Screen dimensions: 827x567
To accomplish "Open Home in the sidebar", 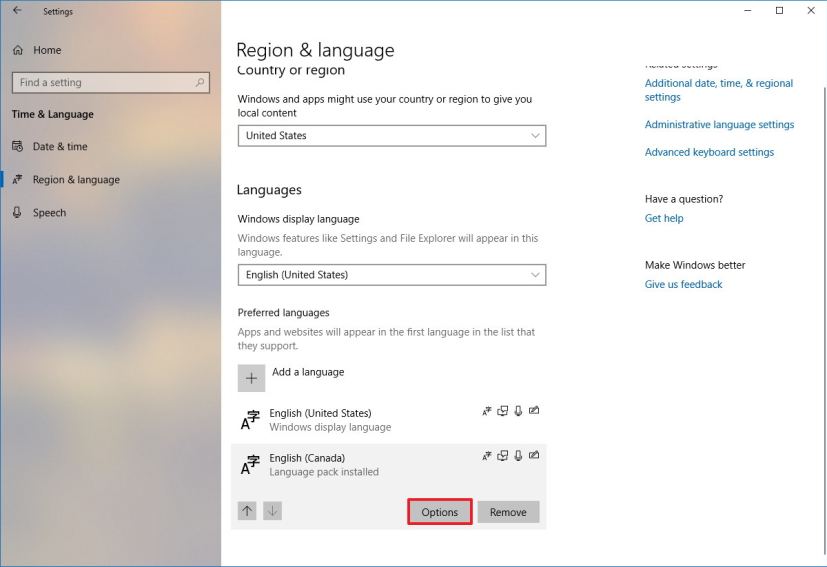I will tap(47, 50).
